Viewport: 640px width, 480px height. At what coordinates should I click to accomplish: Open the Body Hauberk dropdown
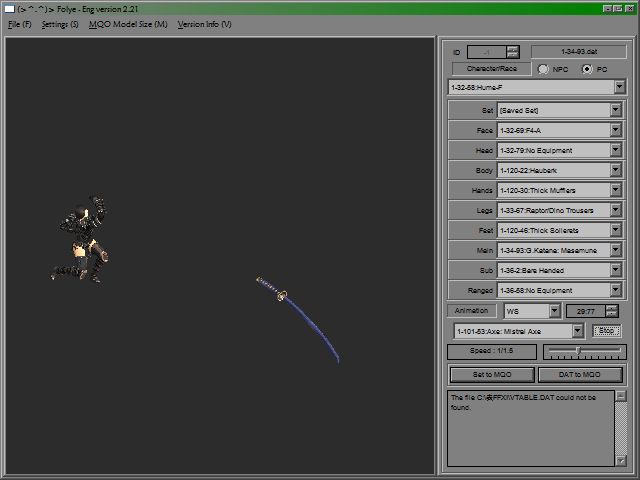617,170
